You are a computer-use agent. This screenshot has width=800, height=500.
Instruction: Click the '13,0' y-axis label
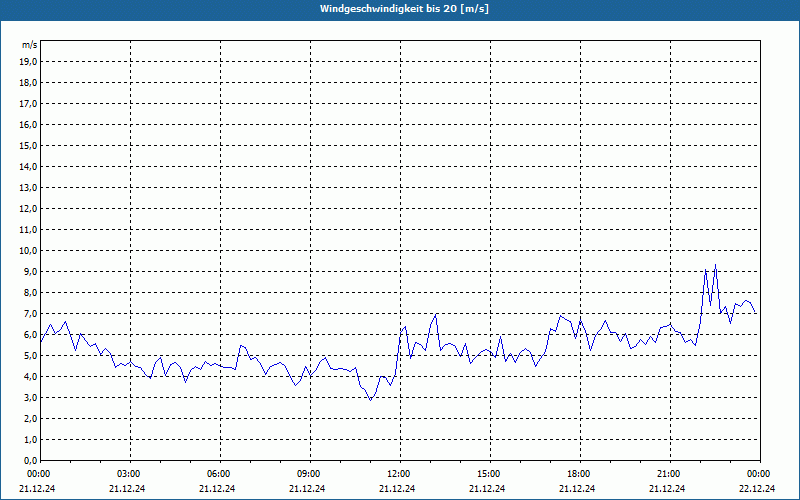coord(28,188)
